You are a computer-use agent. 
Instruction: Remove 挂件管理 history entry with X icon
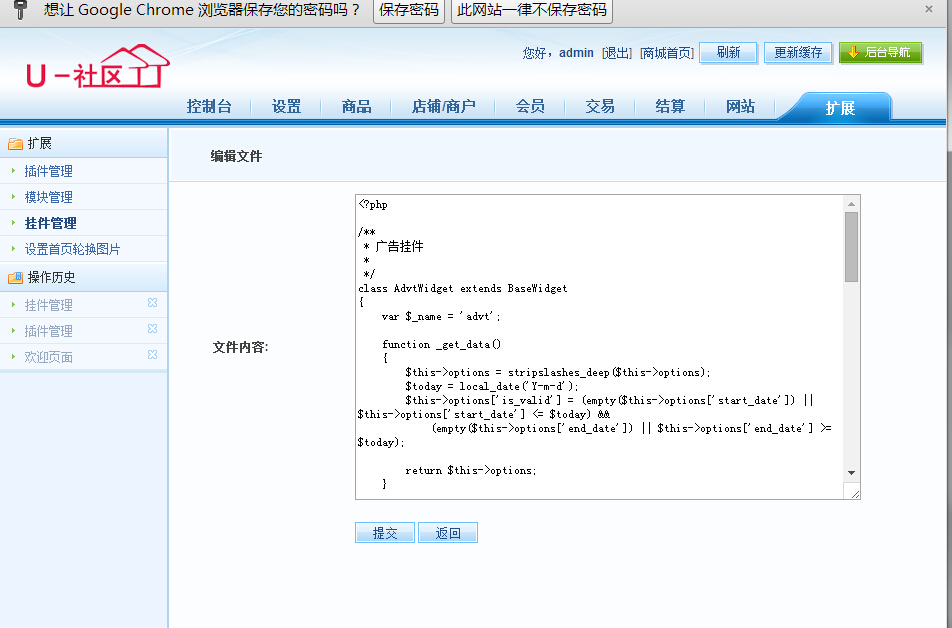[152, 302]
